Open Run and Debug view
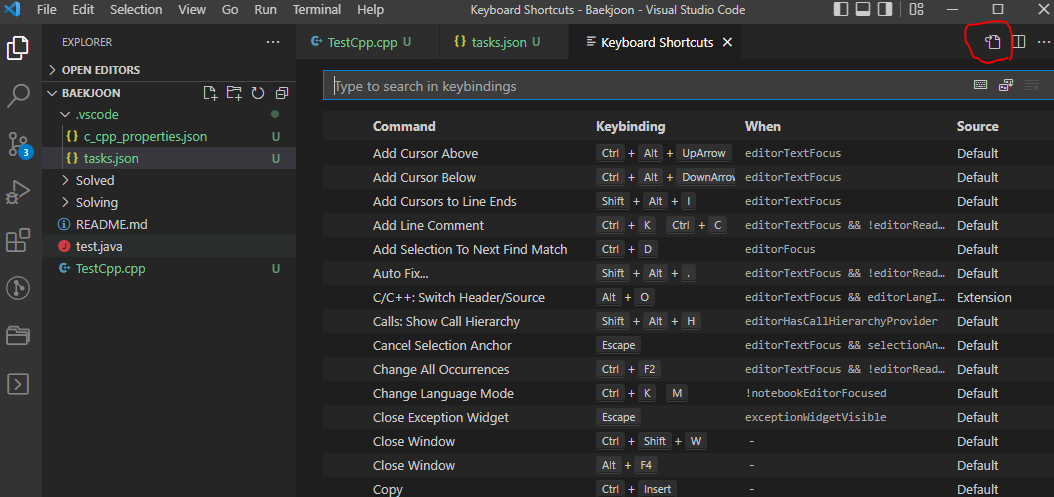Viewport: 1054px width, 497px height. (18, 192)
